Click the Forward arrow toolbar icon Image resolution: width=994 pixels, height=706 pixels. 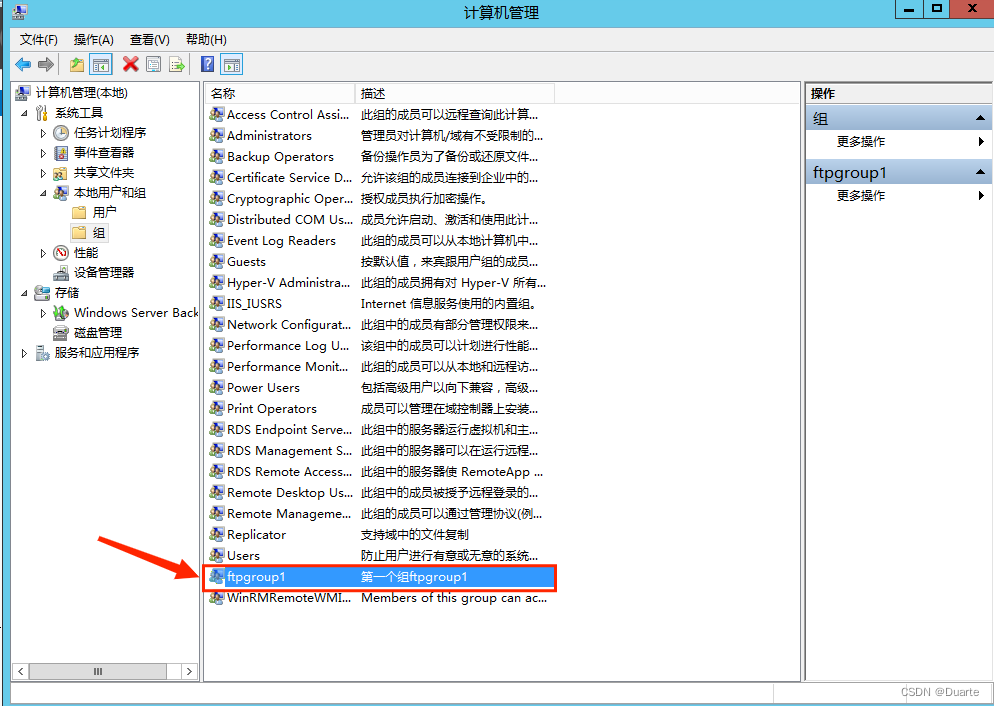click(x=46, y=64)
